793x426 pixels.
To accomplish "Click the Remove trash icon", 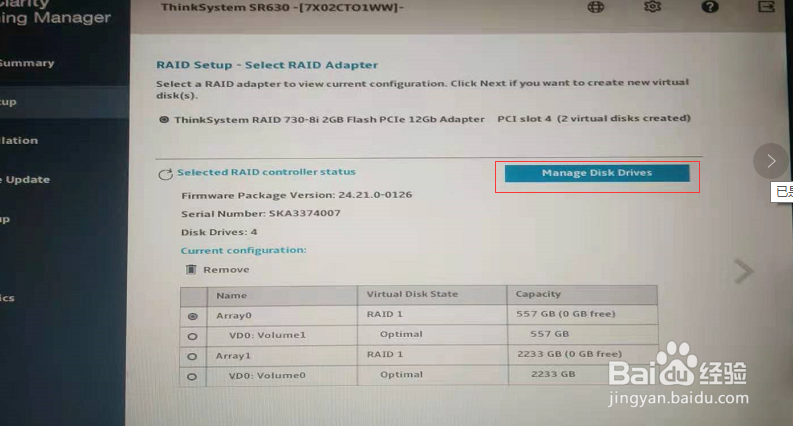I will (x=191, y=269).
